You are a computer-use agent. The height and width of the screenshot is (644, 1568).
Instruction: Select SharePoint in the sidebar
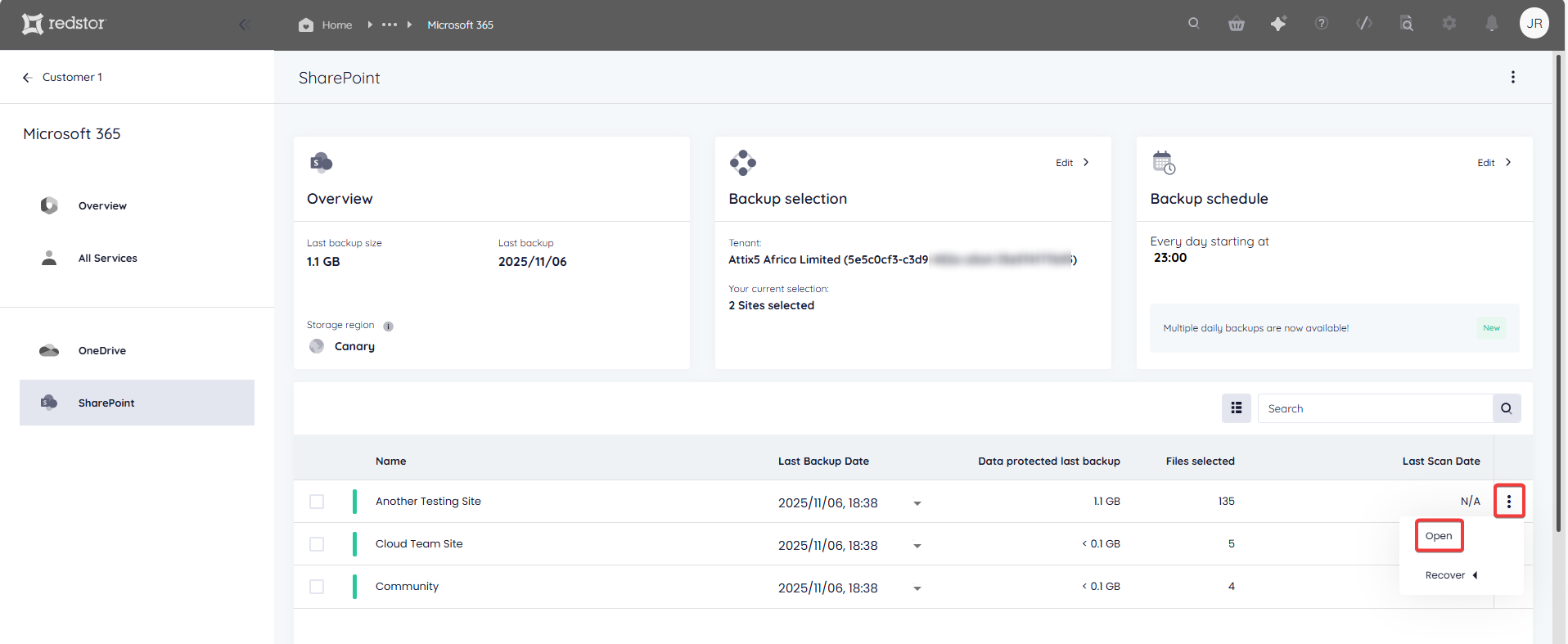[137, 403]
